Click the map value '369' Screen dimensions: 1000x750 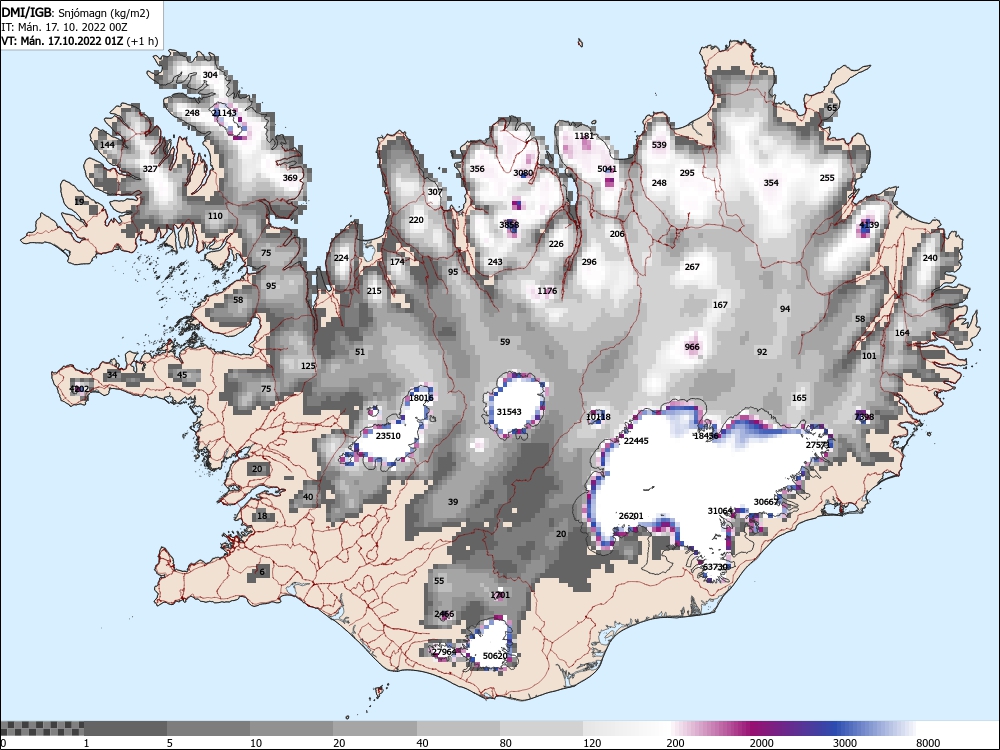click(290, 178)
